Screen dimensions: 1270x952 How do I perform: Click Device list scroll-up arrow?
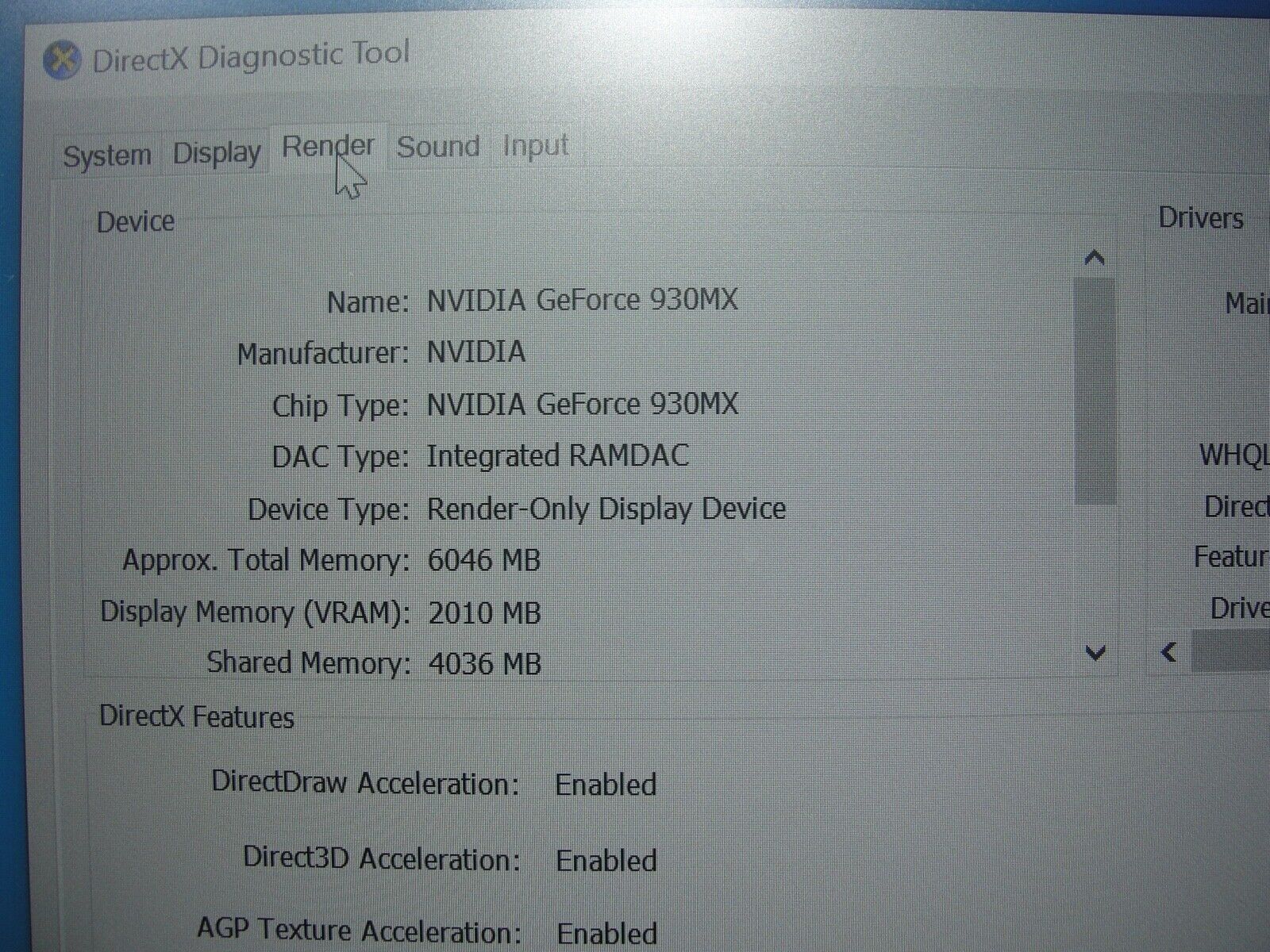pos(1095,257)
